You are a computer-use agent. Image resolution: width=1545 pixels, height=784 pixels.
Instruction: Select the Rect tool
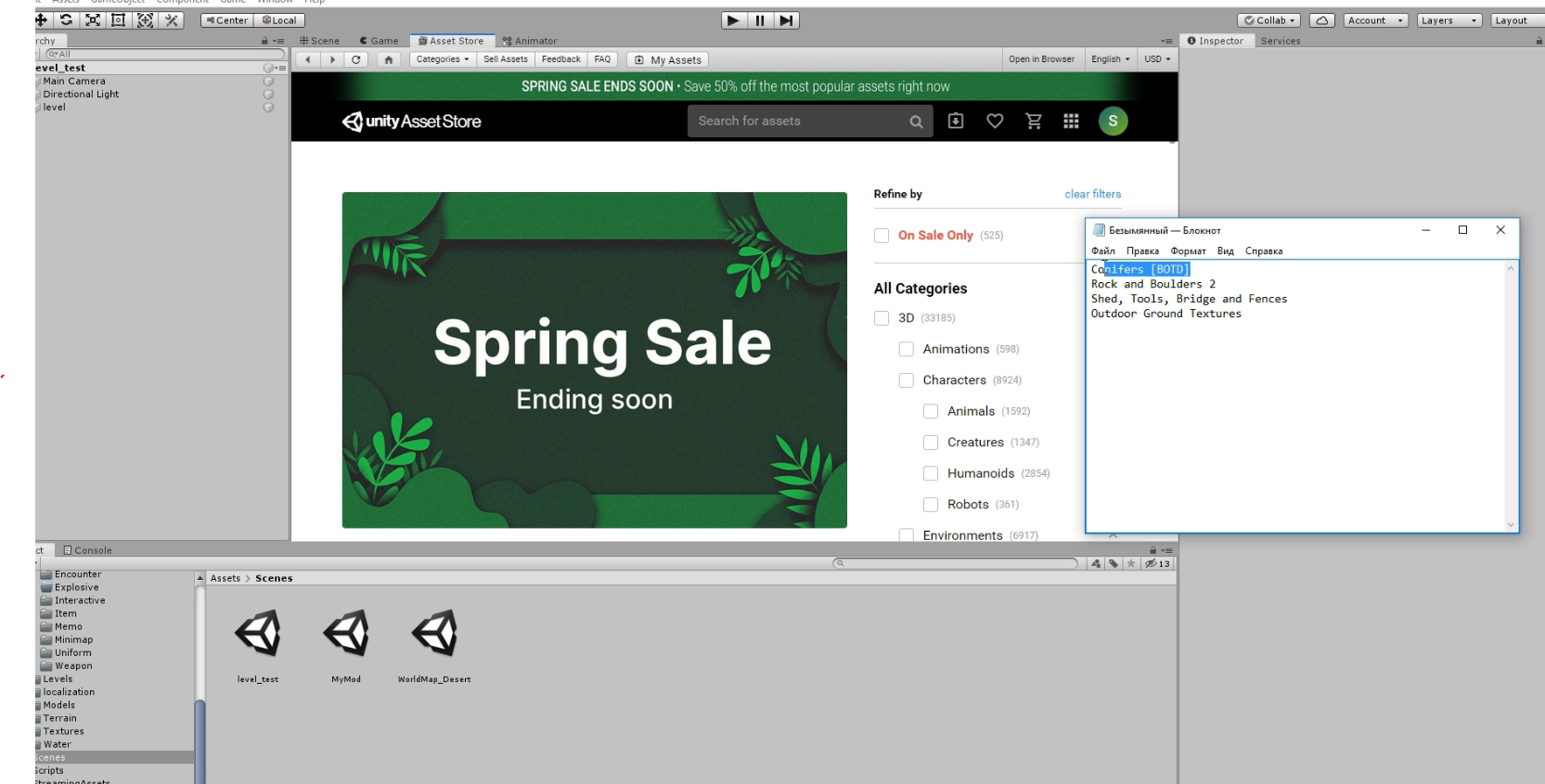click(119, 20)
